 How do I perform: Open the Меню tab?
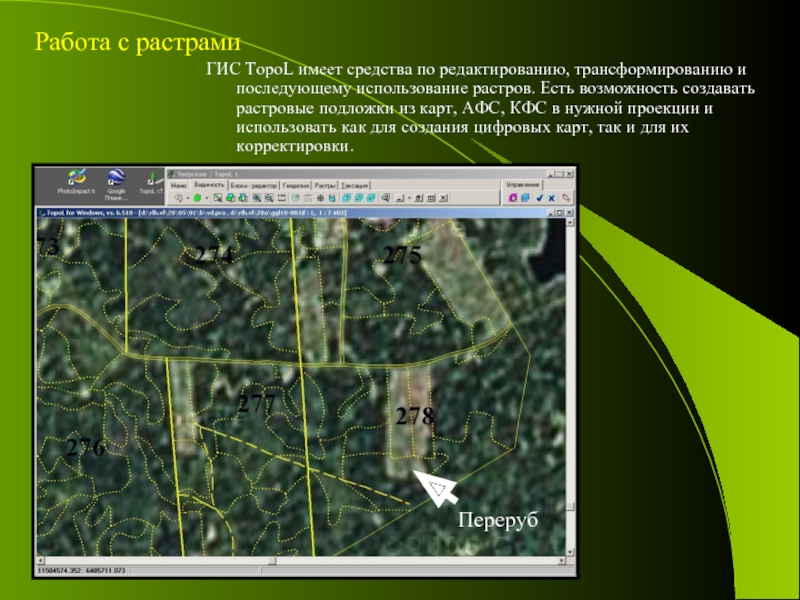(x=178, y=185)
